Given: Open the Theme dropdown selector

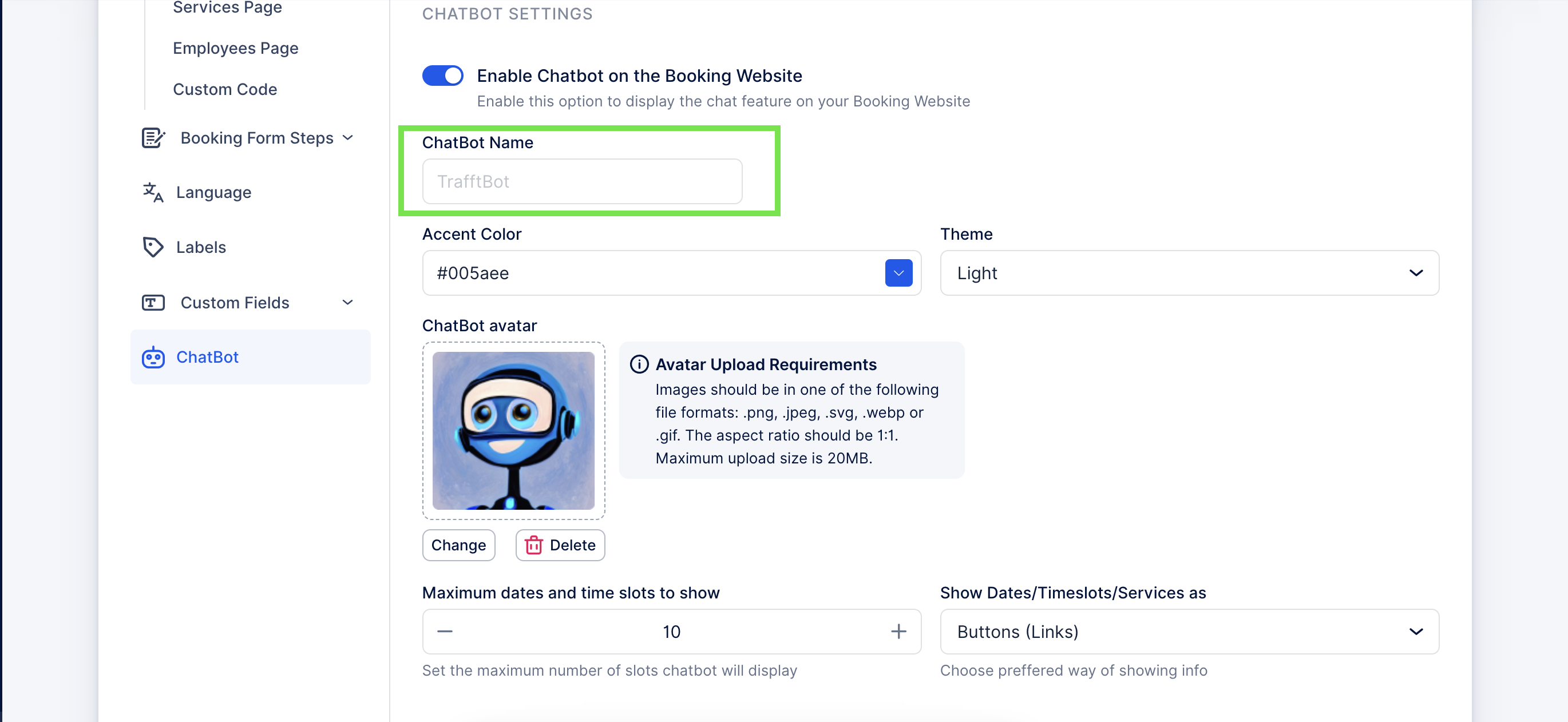Looking at the screenshot, I should click(x=1189, y=273).
